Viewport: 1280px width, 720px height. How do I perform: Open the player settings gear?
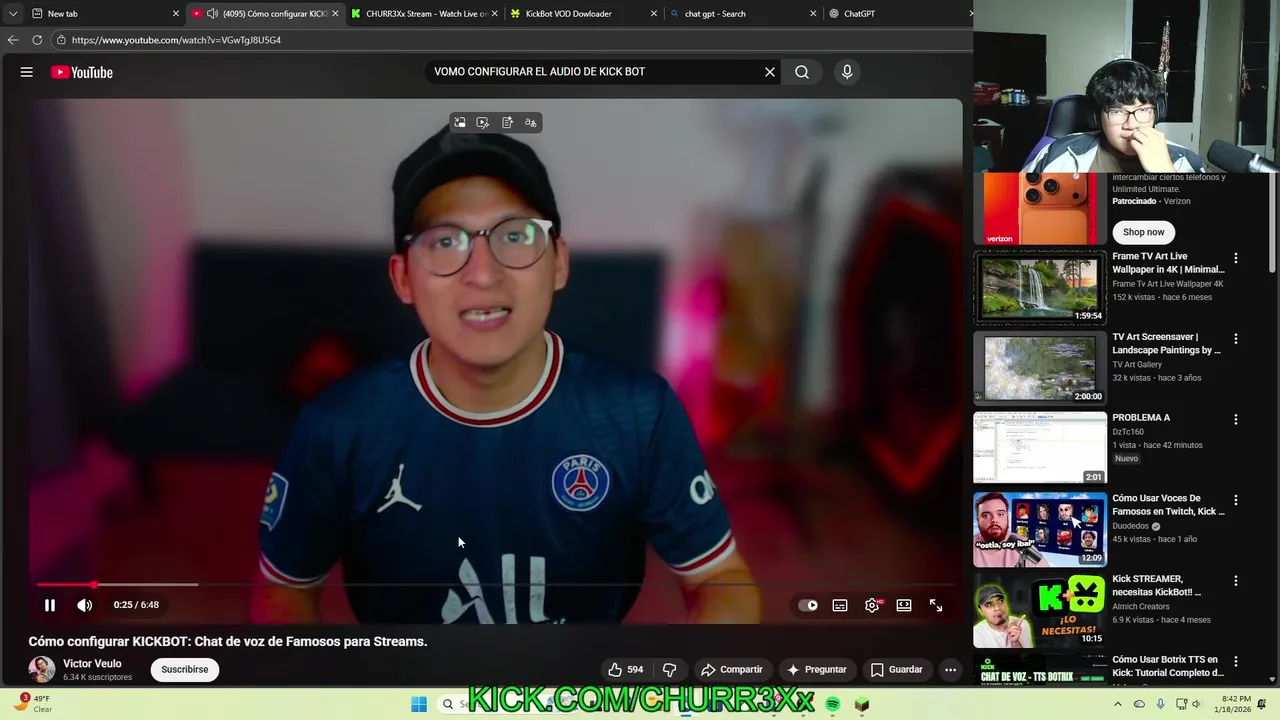coord(872,605)
